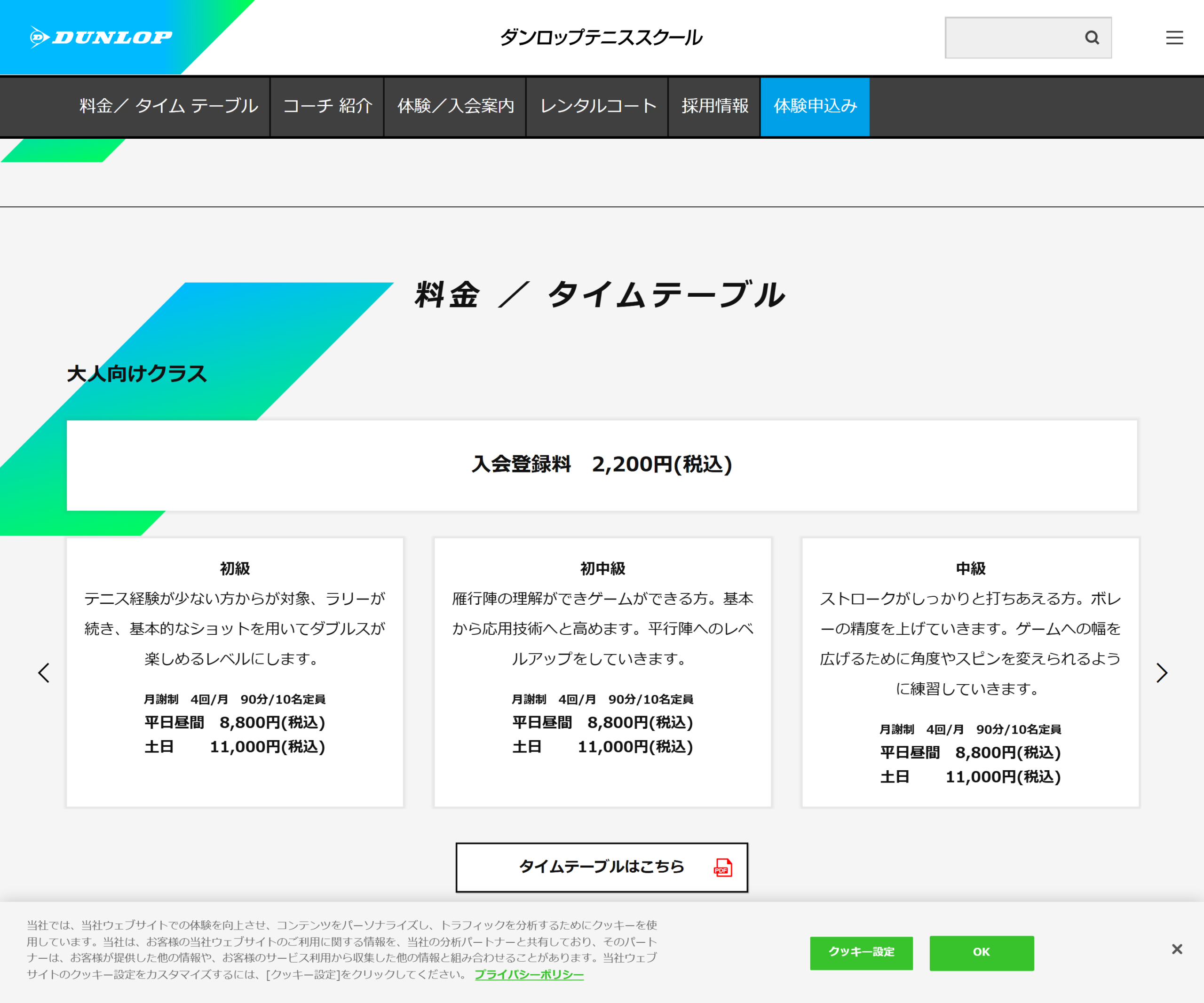Open 体験／入会案内 nav item
The width and height of the screenshot is (1204, 1003).
pos(455,106)
